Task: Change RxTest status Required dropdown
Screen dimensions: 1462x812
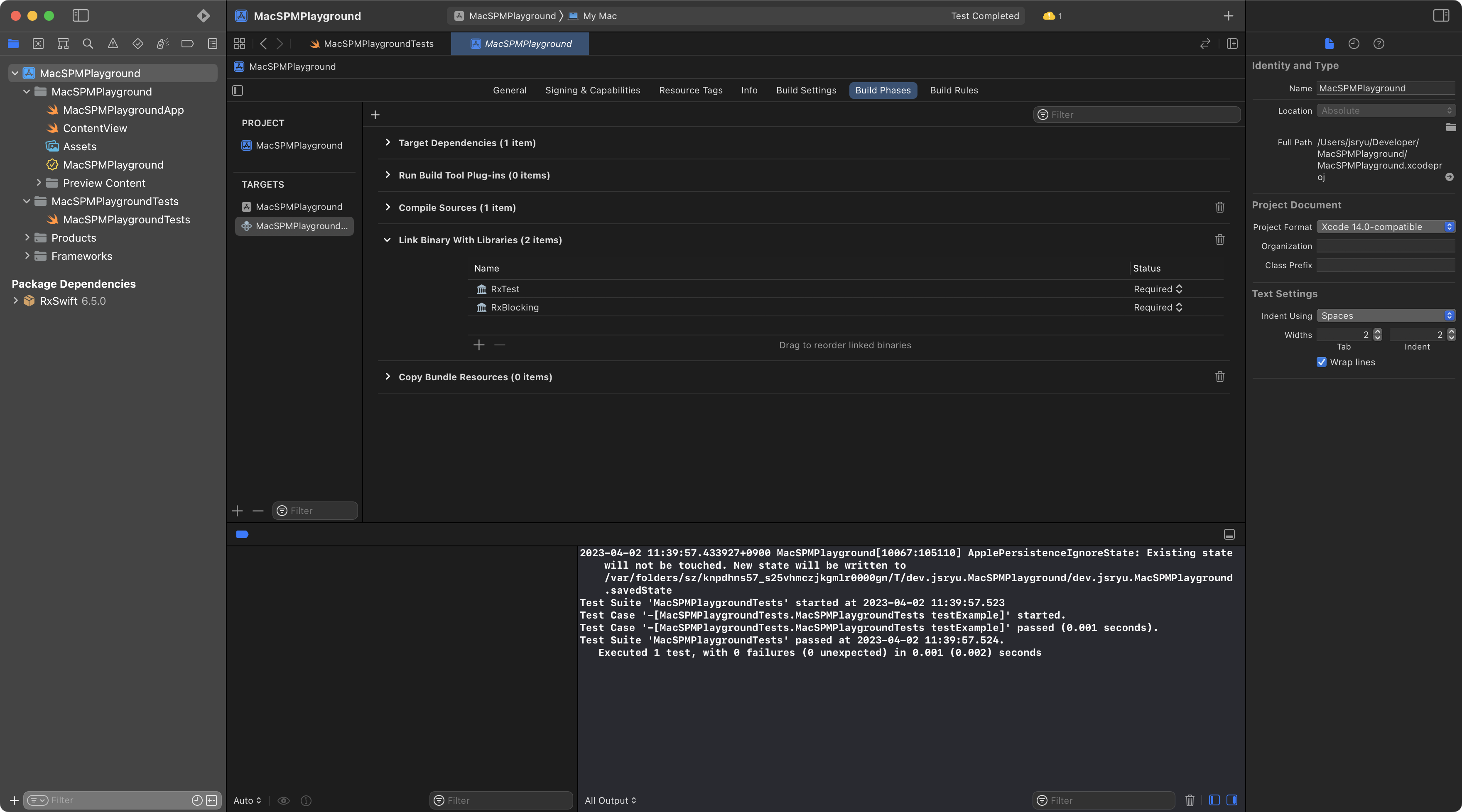Action: pos(1158,289)
